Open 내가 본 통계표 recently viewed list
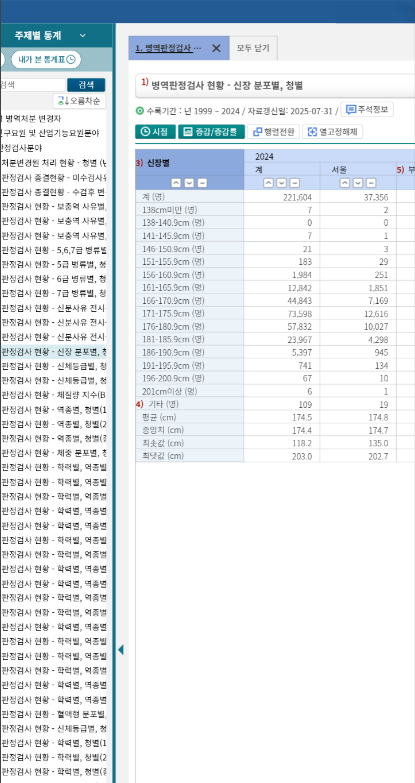415x783 pixels. 46,59
